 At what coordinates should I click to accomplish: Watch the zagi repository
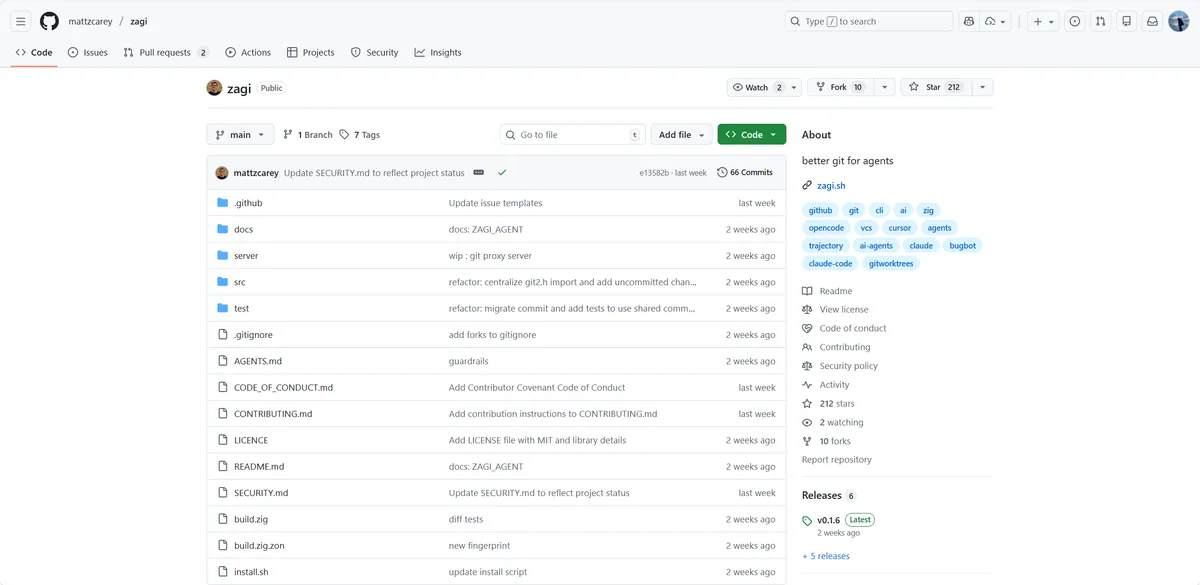coord(756,88)
